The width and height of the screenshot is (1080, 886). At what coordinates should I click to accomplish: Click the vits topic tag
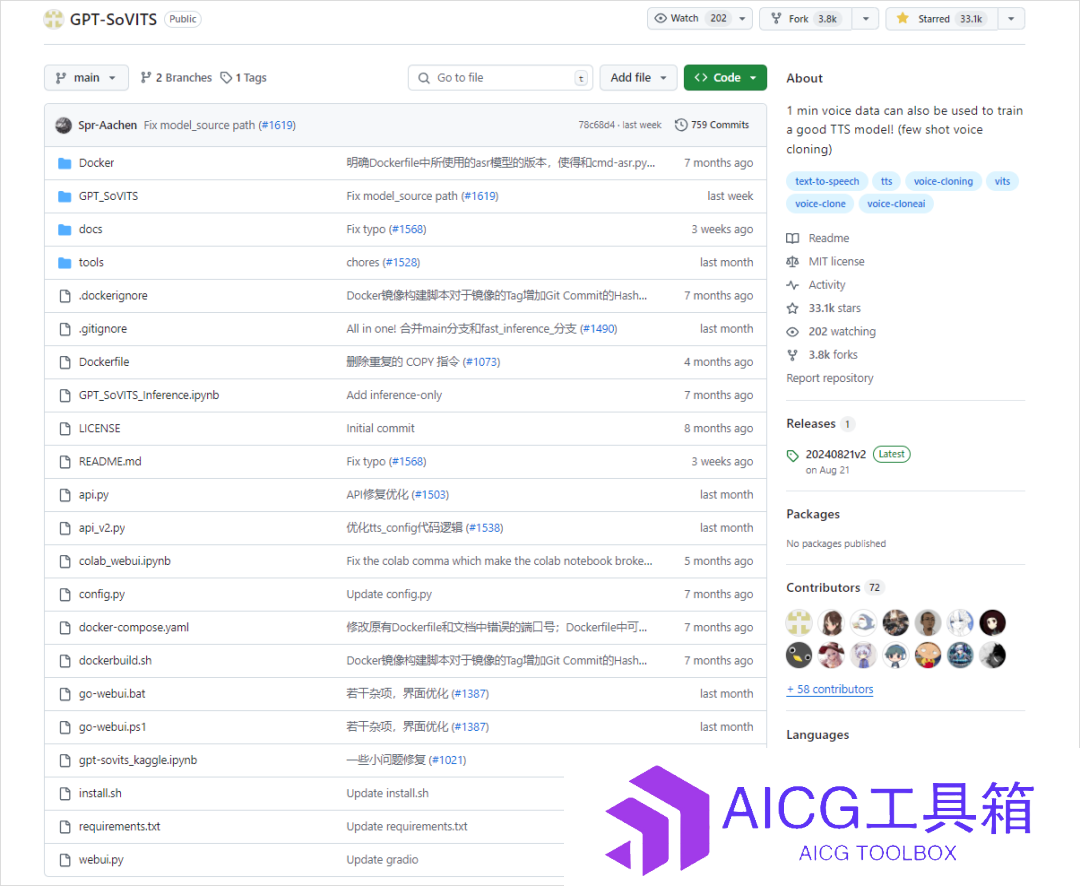[1002, 181]
